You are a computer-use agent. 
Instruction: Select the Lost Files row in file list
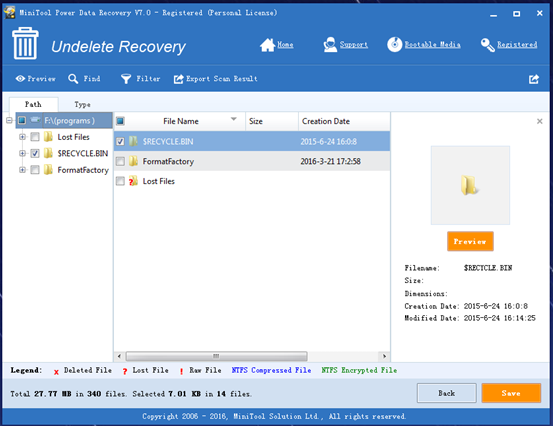[252, 181]
